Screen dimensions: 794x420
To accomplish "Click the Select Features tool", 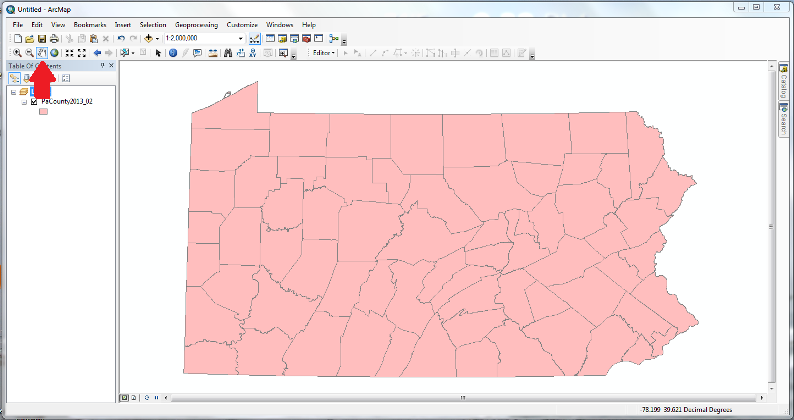I will (x=124, y=53).
